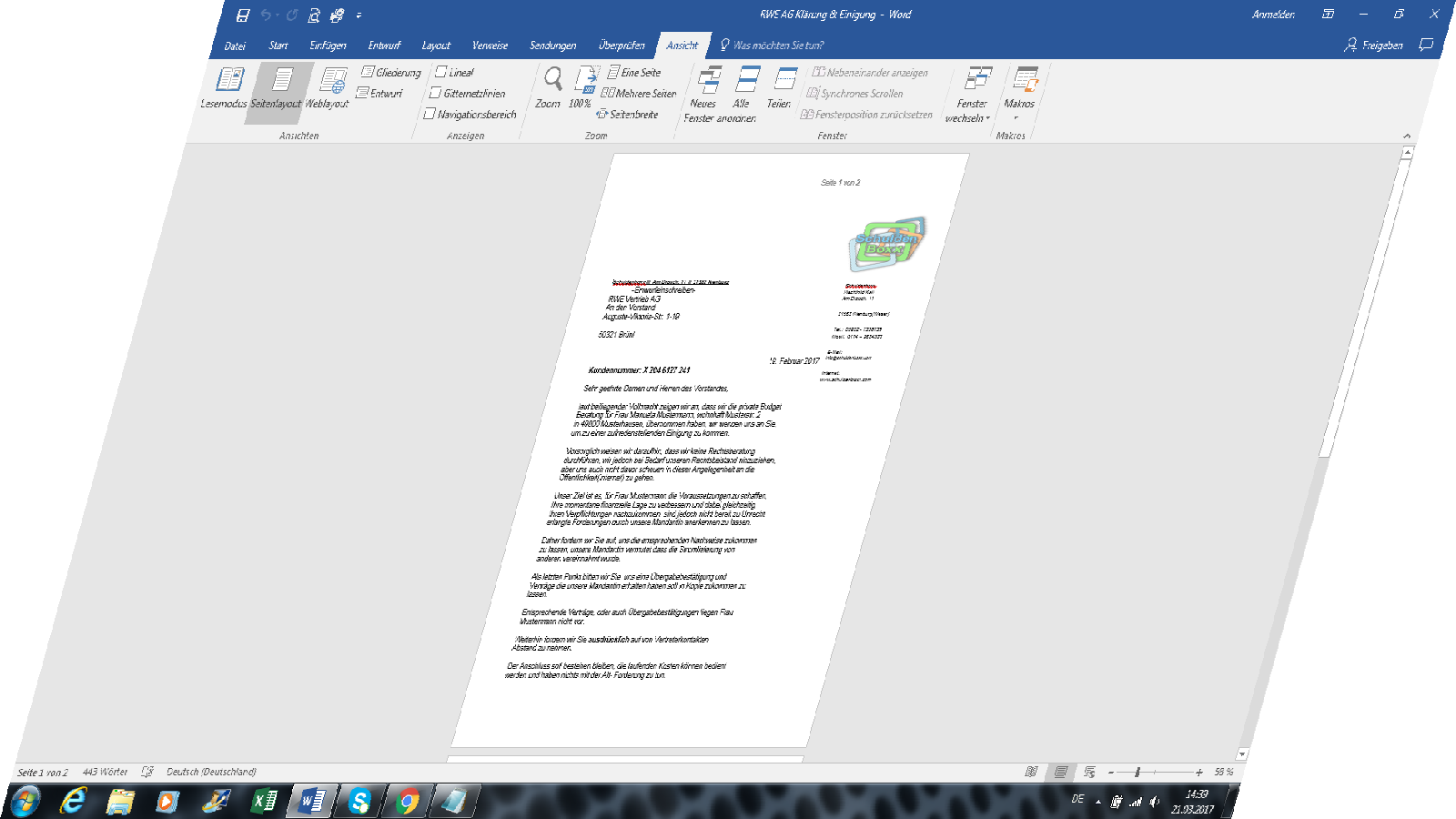The image size is (1456, 819).
Task: Open the Verweise tab
Action: coord(490,45)
